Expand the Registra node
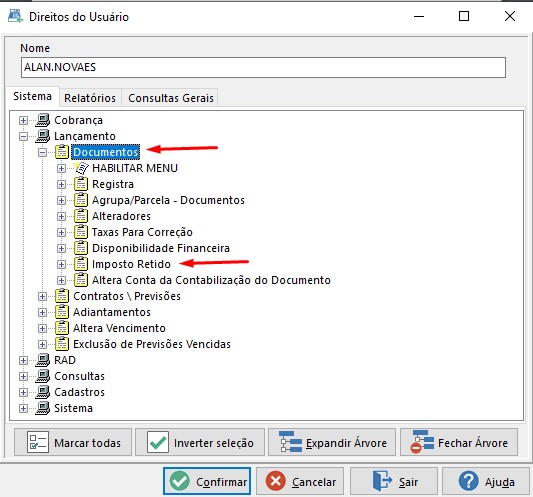Image resolution: width=533 pixels, height=497 pixels. pos(62,184)
